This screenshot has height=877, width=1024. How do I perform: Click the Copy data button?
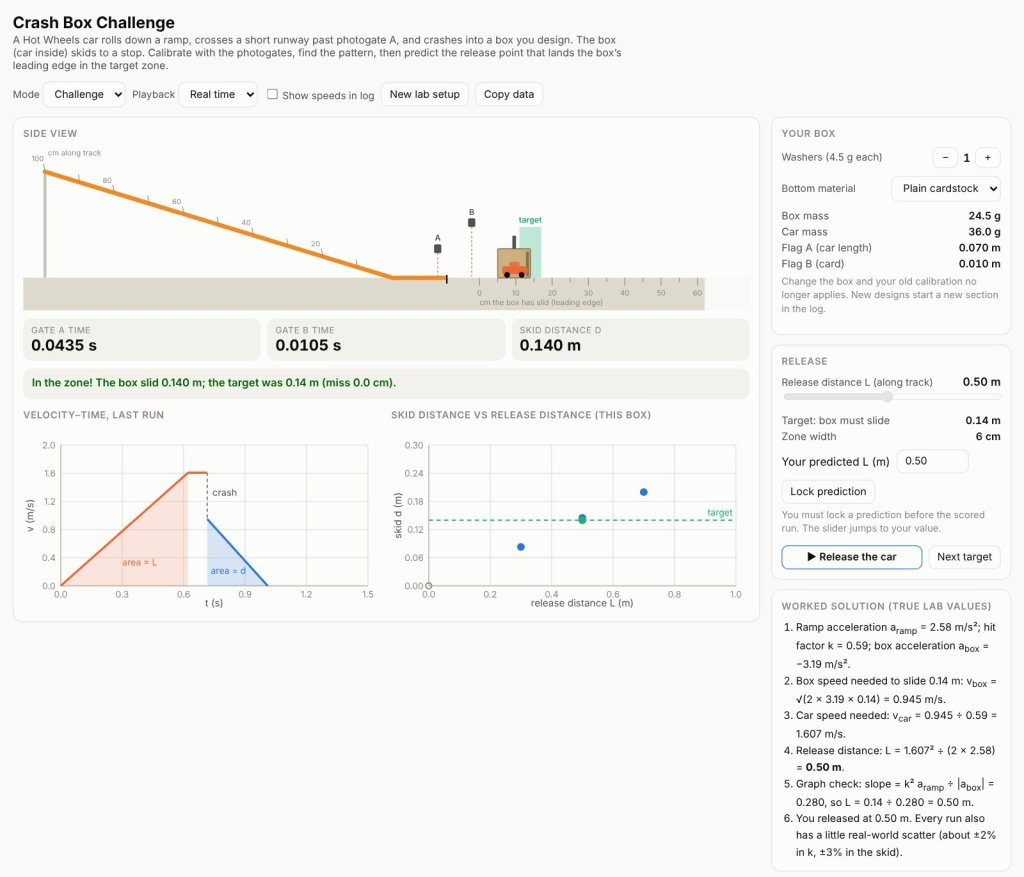tap(509, 95)
